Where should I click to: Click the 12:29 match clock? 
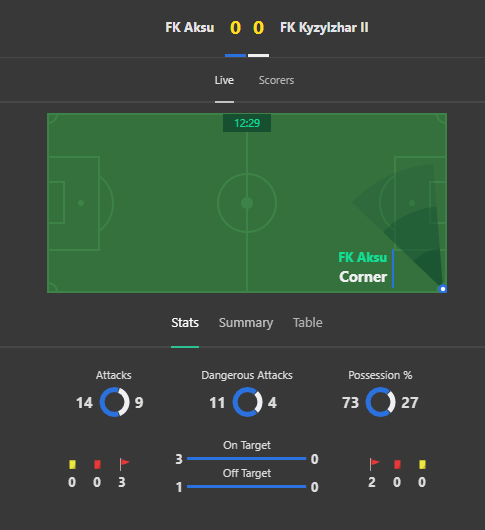pos(247,123)
